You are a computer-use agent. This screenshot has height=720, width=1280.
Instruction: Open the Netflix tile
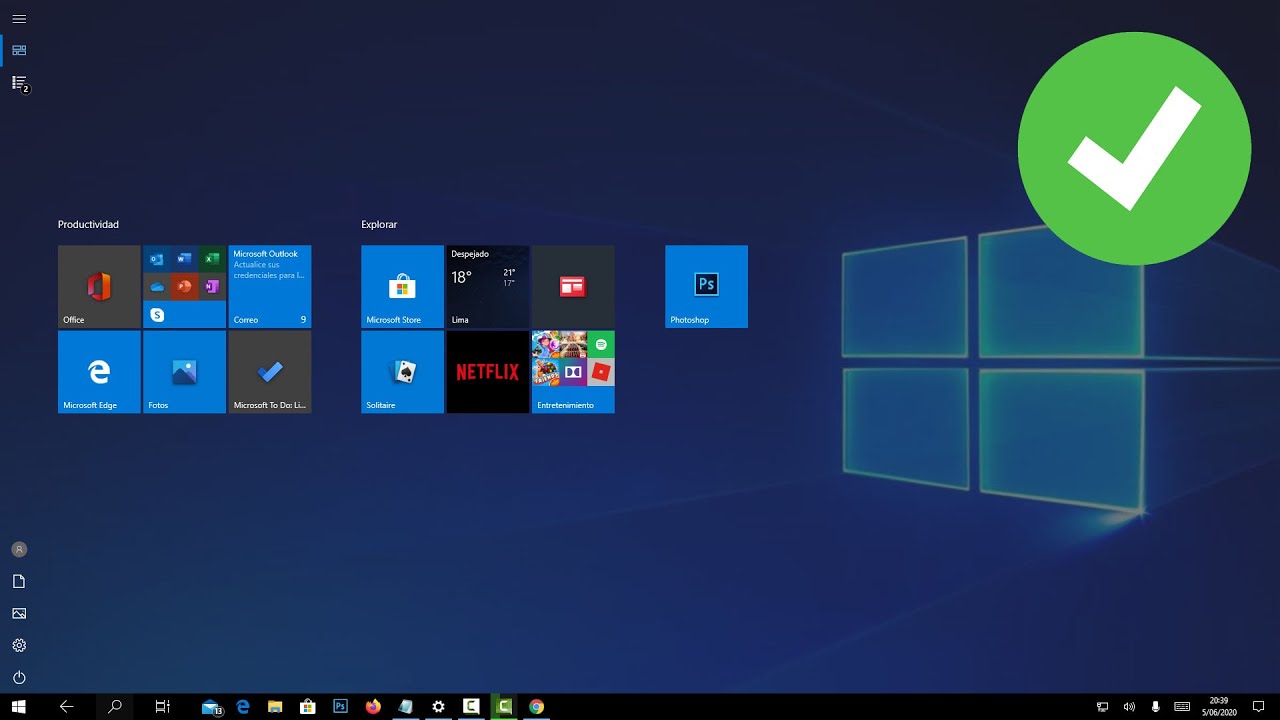point(488,372)
